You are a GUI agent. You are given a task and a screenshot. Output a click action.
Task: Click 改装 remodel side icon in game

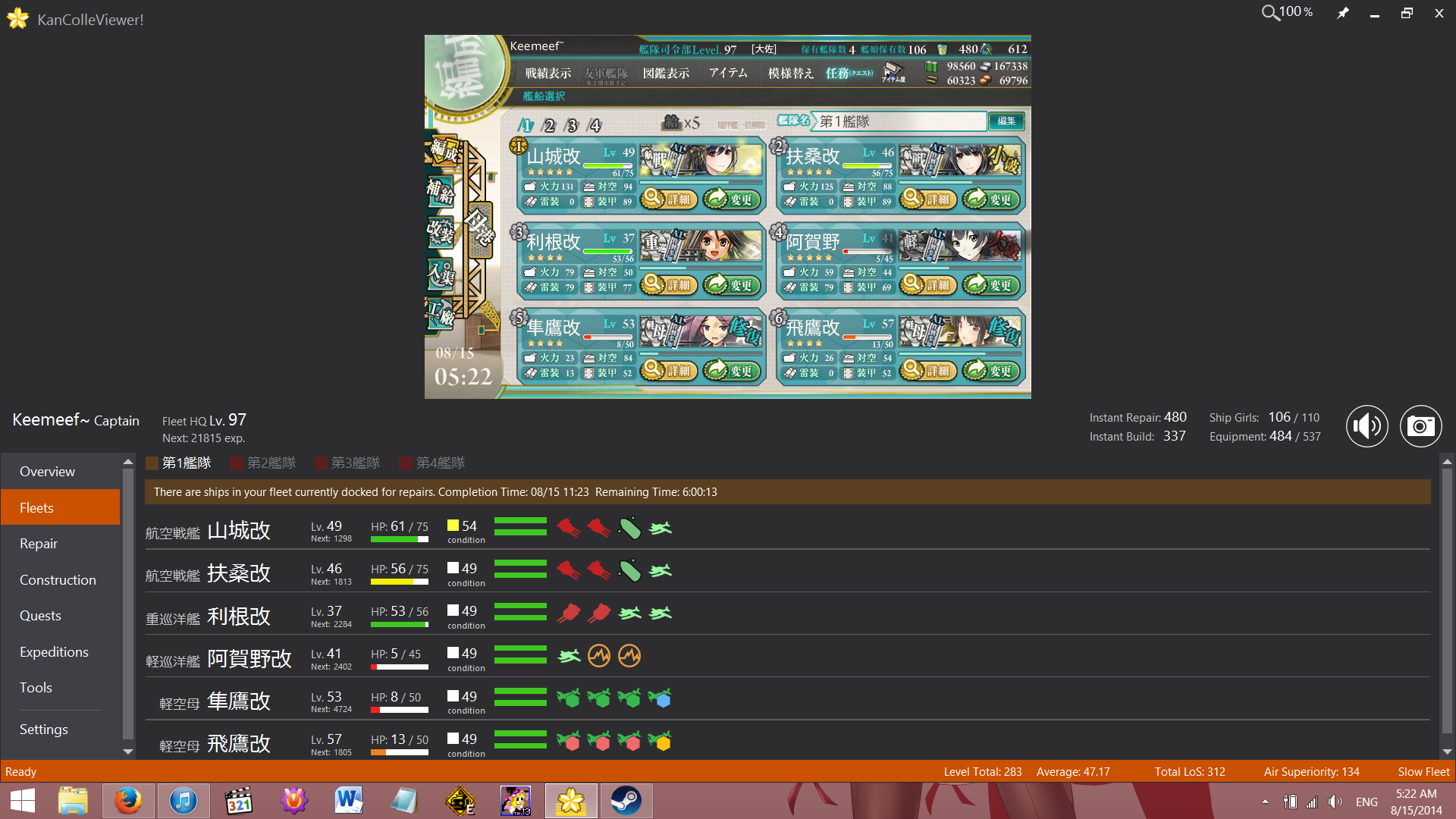[441, 232]
